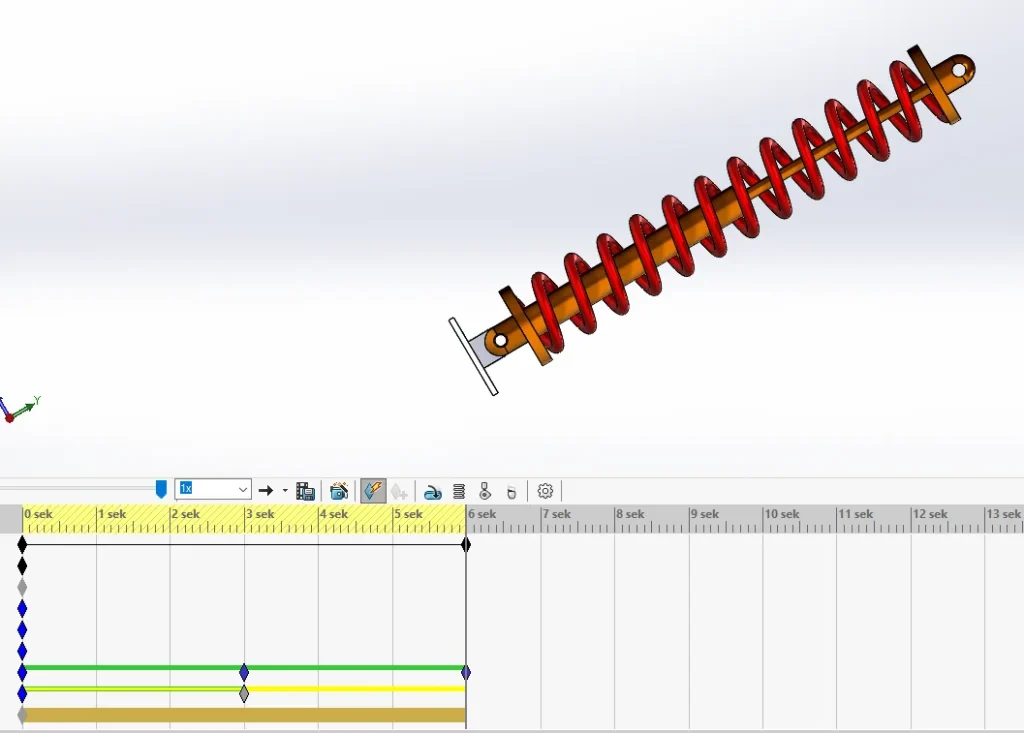Click the Spring icon in motion toolbar
This screenshot has width=1024, height=733.
click(x=459, y=491)
